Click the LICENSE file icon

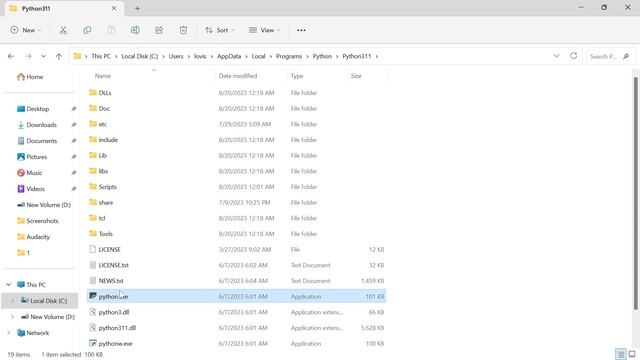pyautogui.click(x=93, y=249)
